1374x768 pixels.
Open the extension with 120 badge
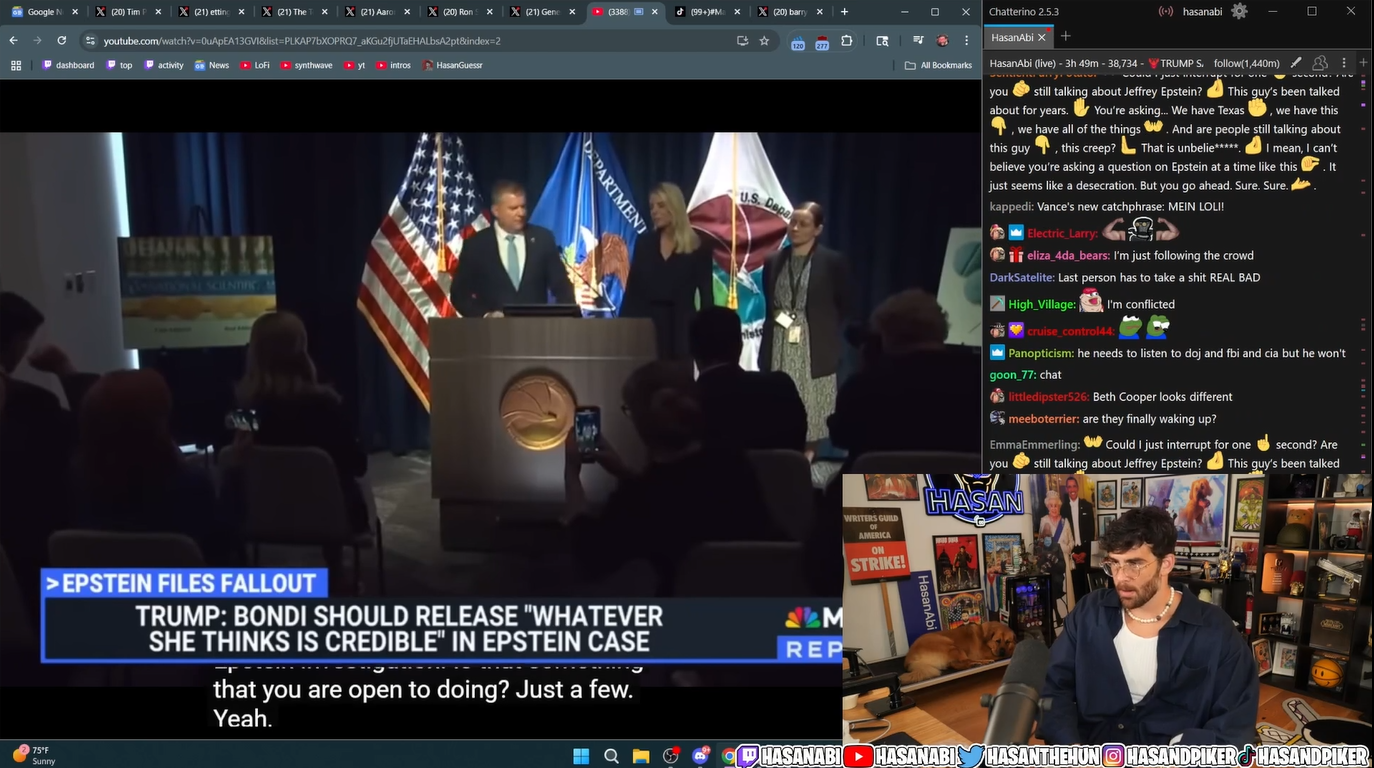pos(798,42)
